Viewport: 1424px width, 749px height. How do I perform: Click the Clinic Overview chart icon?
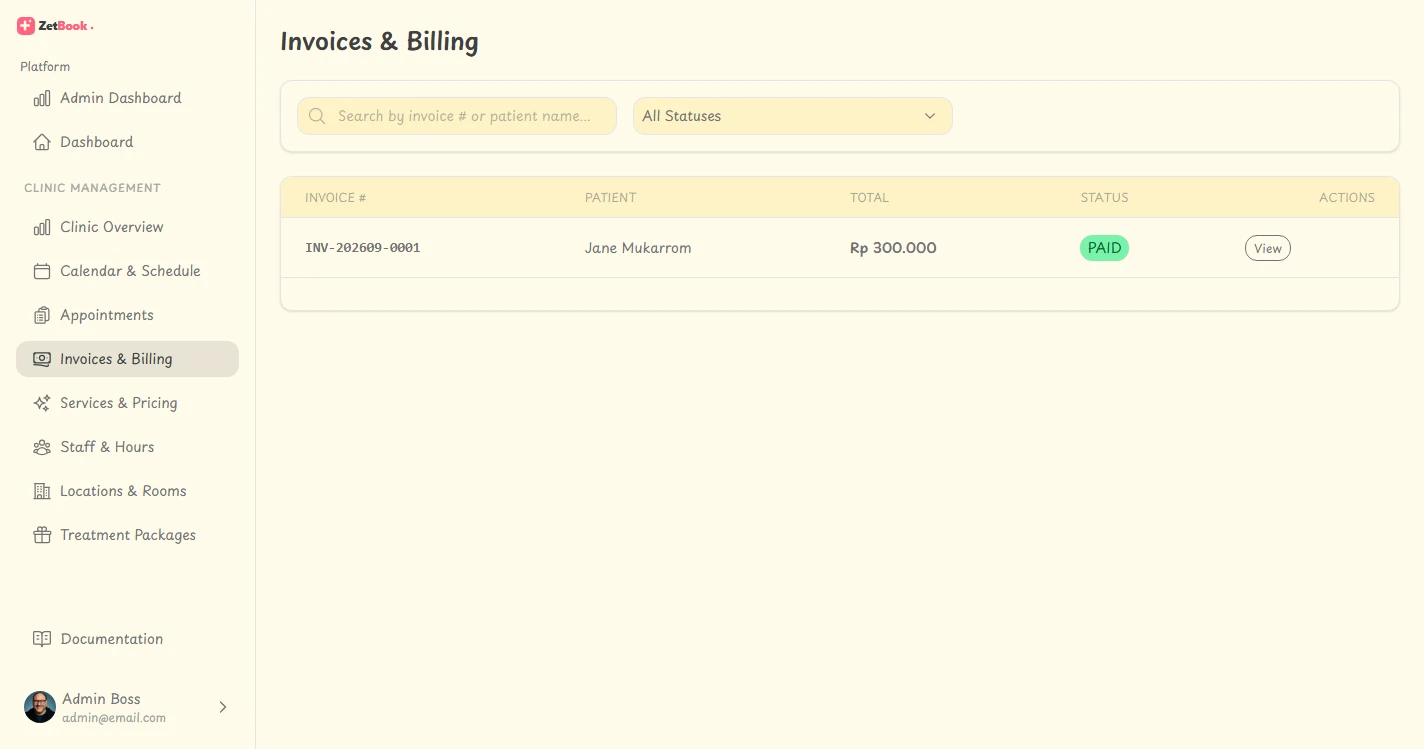pos(42,227)
